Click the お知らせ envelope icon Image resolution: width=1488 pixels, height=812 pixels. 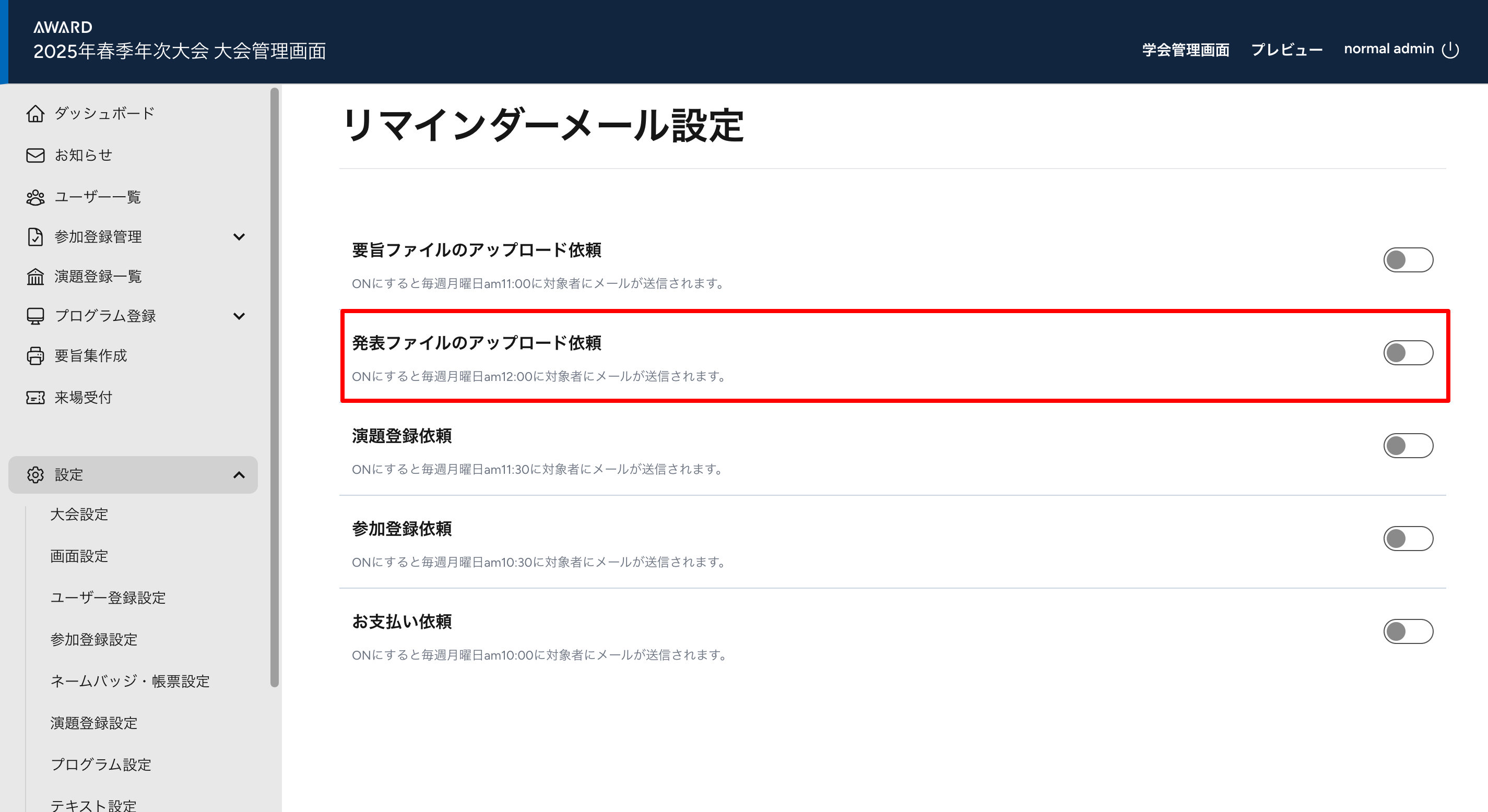tap(35, 156)
